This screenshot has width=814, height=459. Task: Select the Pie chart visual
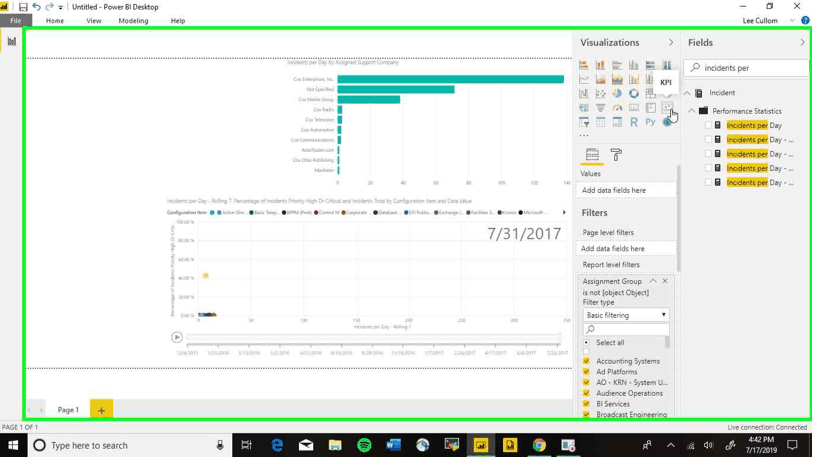(x=617, y=93)
